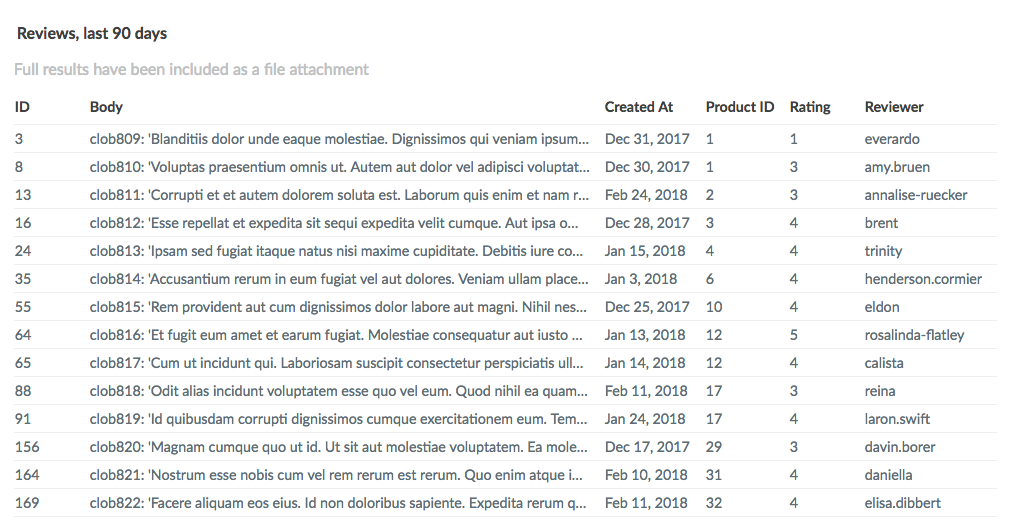This screenshot has width=1009, height=520.
Task: Click the Product ID column header
Action: tap(739, 107)
